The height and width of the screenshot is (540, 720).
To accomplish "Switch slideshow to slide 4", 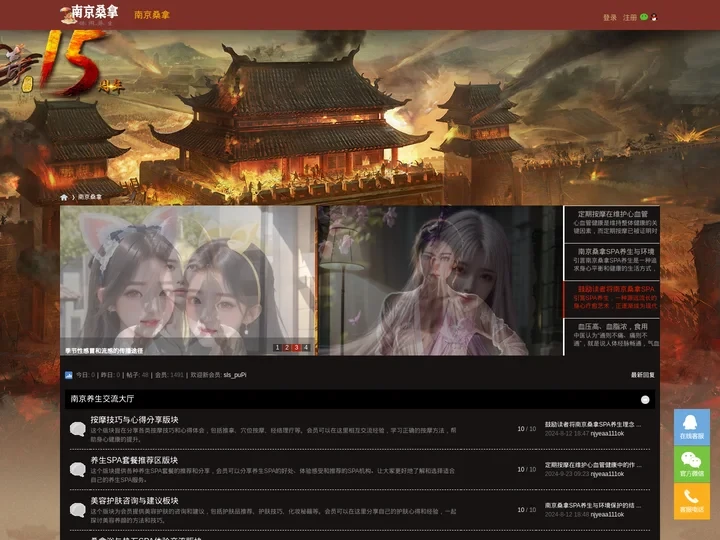I will coord(306,348).
